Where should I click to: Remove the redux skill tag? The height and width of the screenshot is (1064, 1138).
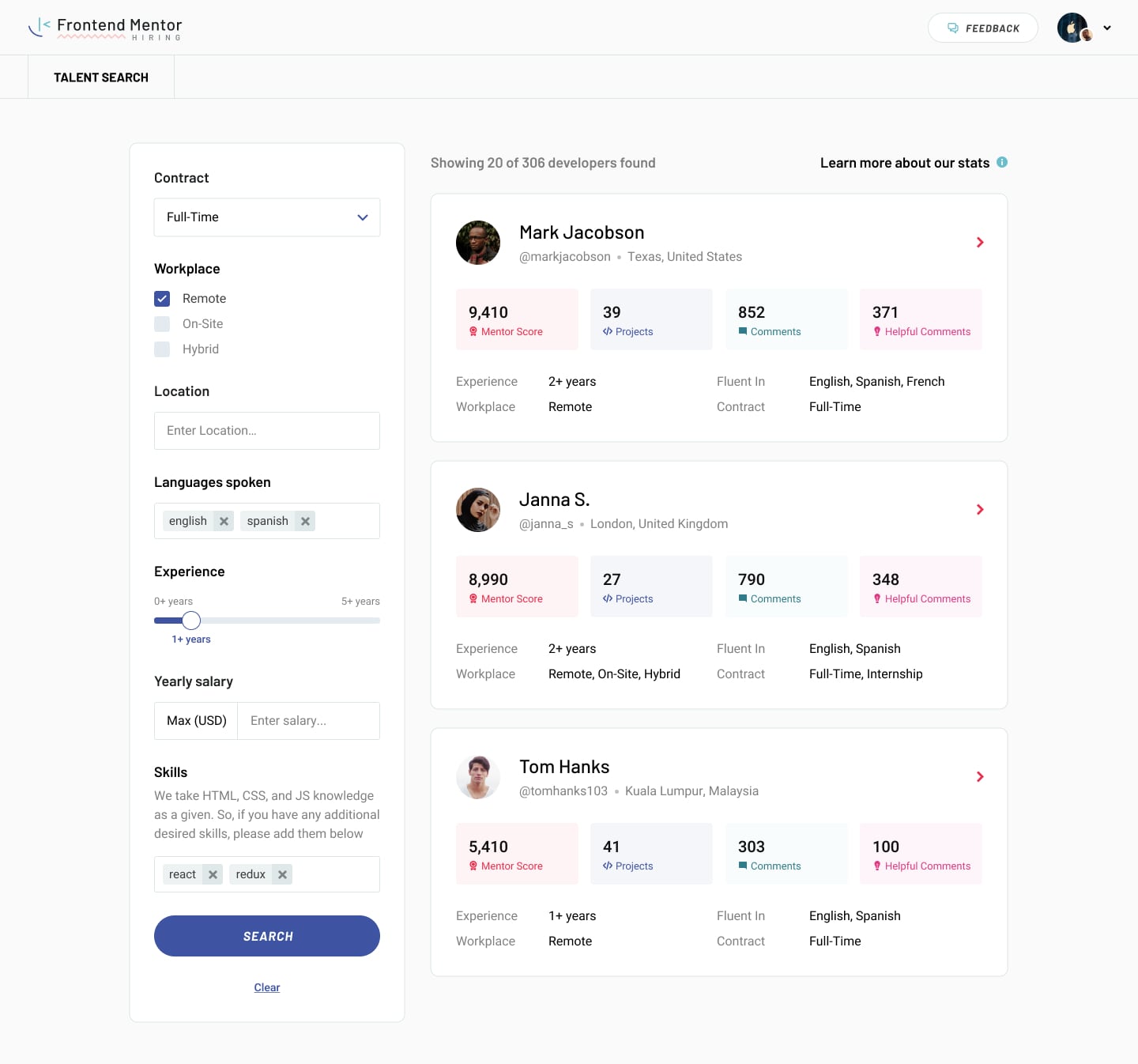pos(282,874)
